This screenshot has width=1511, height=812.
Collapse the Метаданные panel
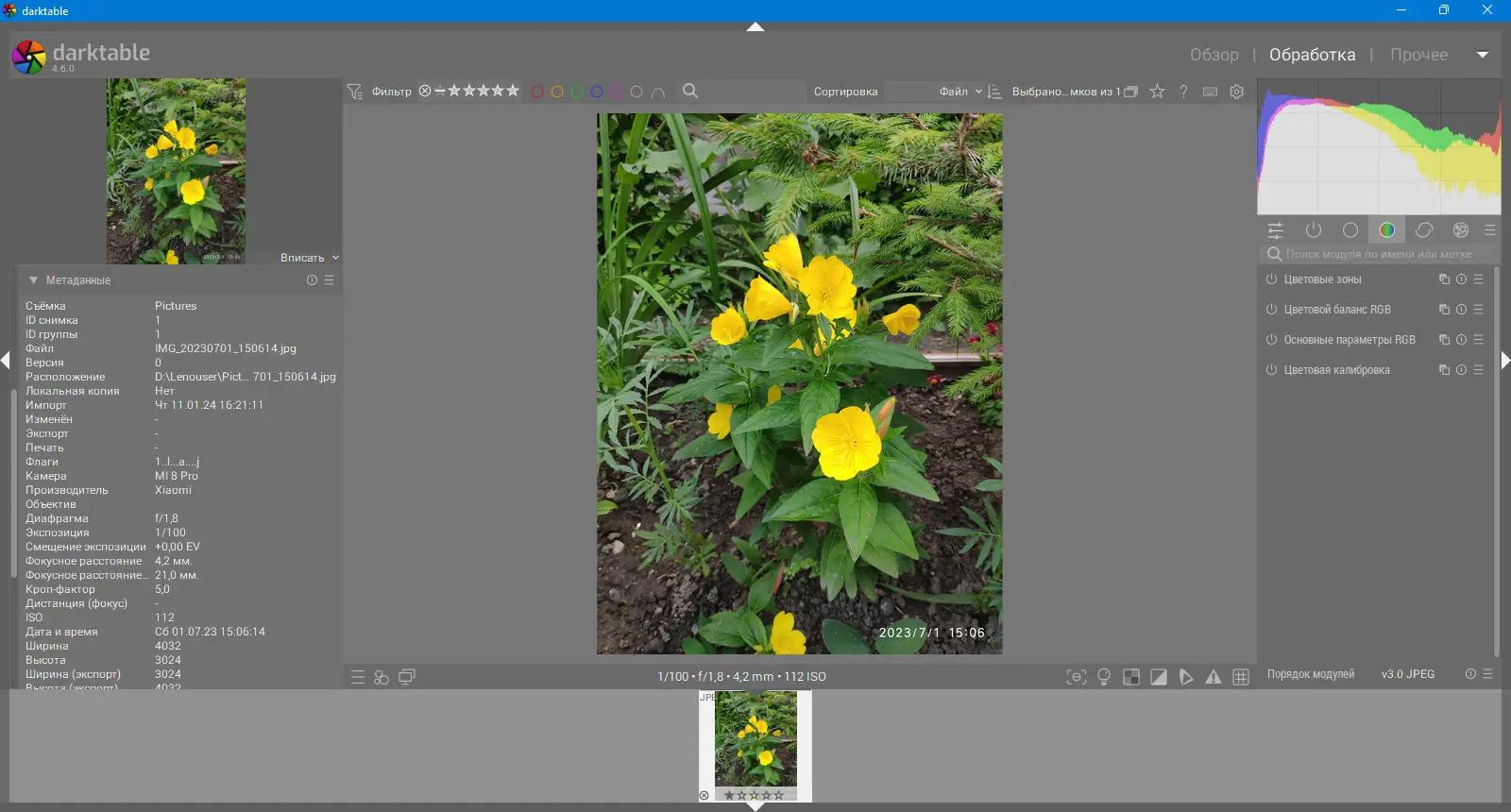point(33,280)
